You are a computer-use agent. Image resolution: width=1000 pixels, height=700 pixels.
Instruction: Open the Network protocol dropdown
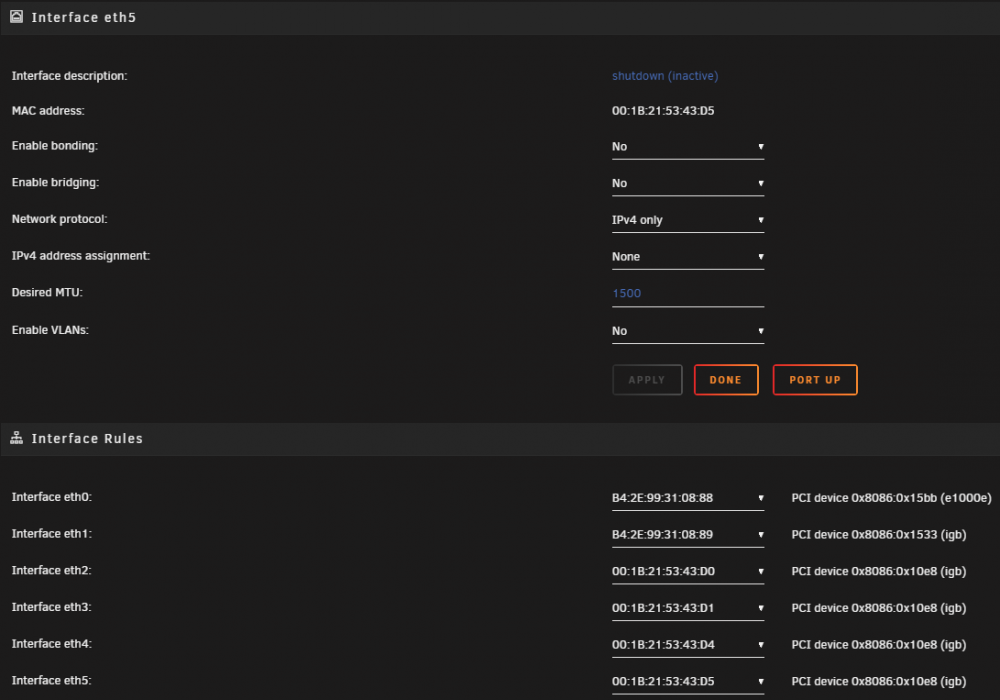pyautogui.click(x=688, y=221)
